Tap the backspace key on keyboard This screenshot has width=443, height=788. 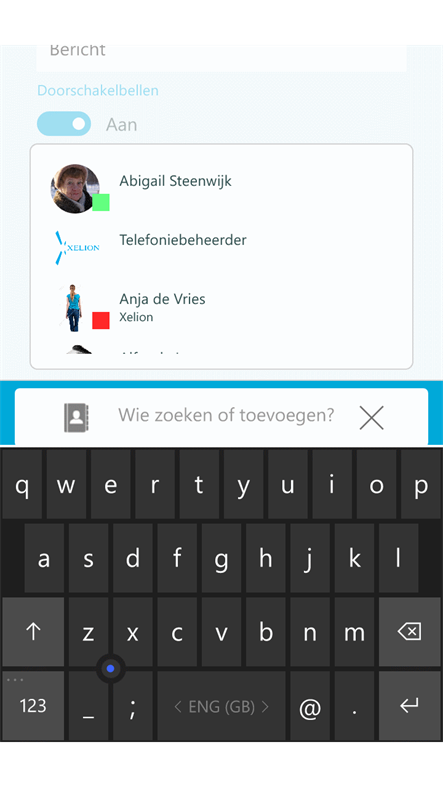point(409,632)
